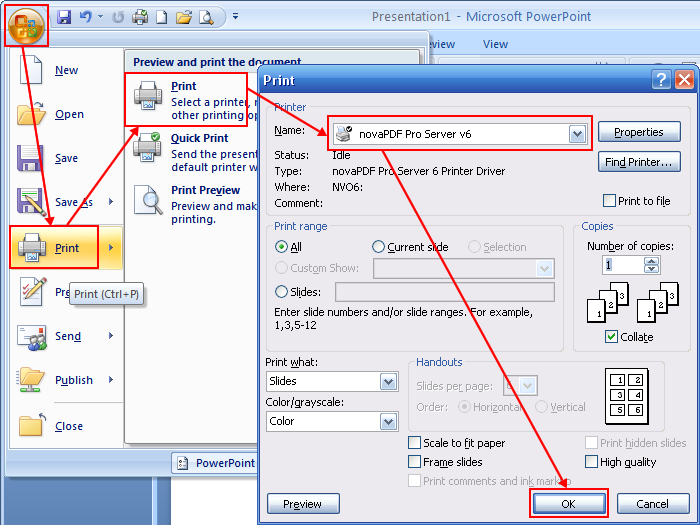Choose New in the Office menu
The height and width of the screenshot is (525, 700).
(x=67, y=70)
